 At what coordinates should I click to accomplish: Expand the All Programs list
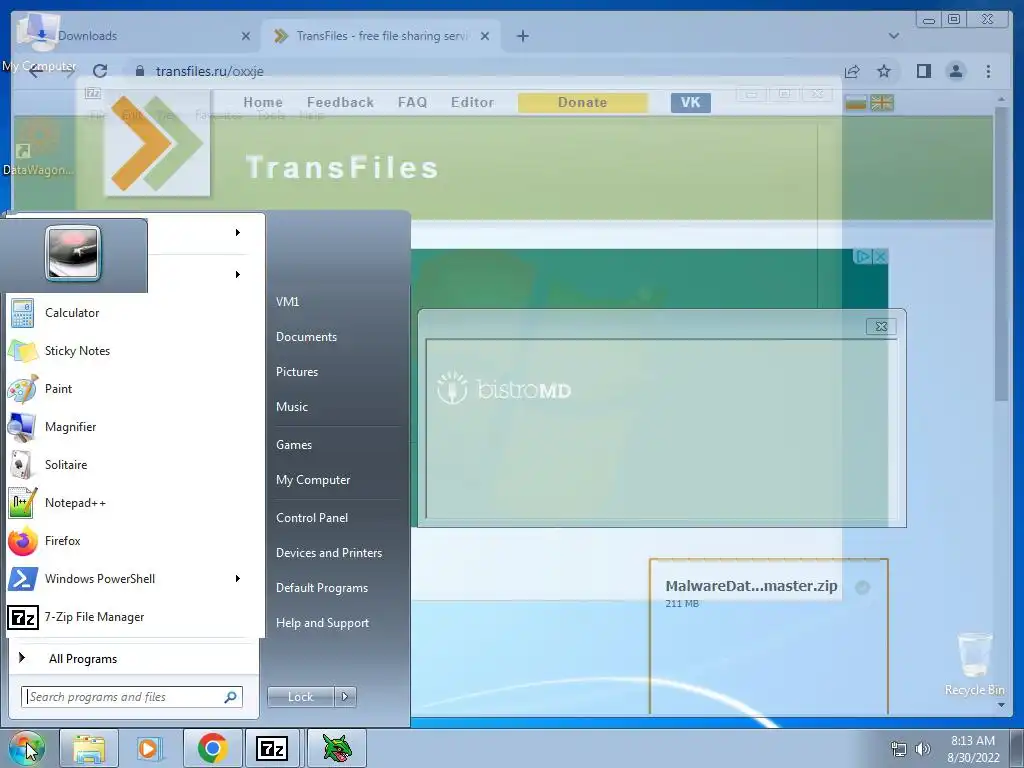pos(133,658)
